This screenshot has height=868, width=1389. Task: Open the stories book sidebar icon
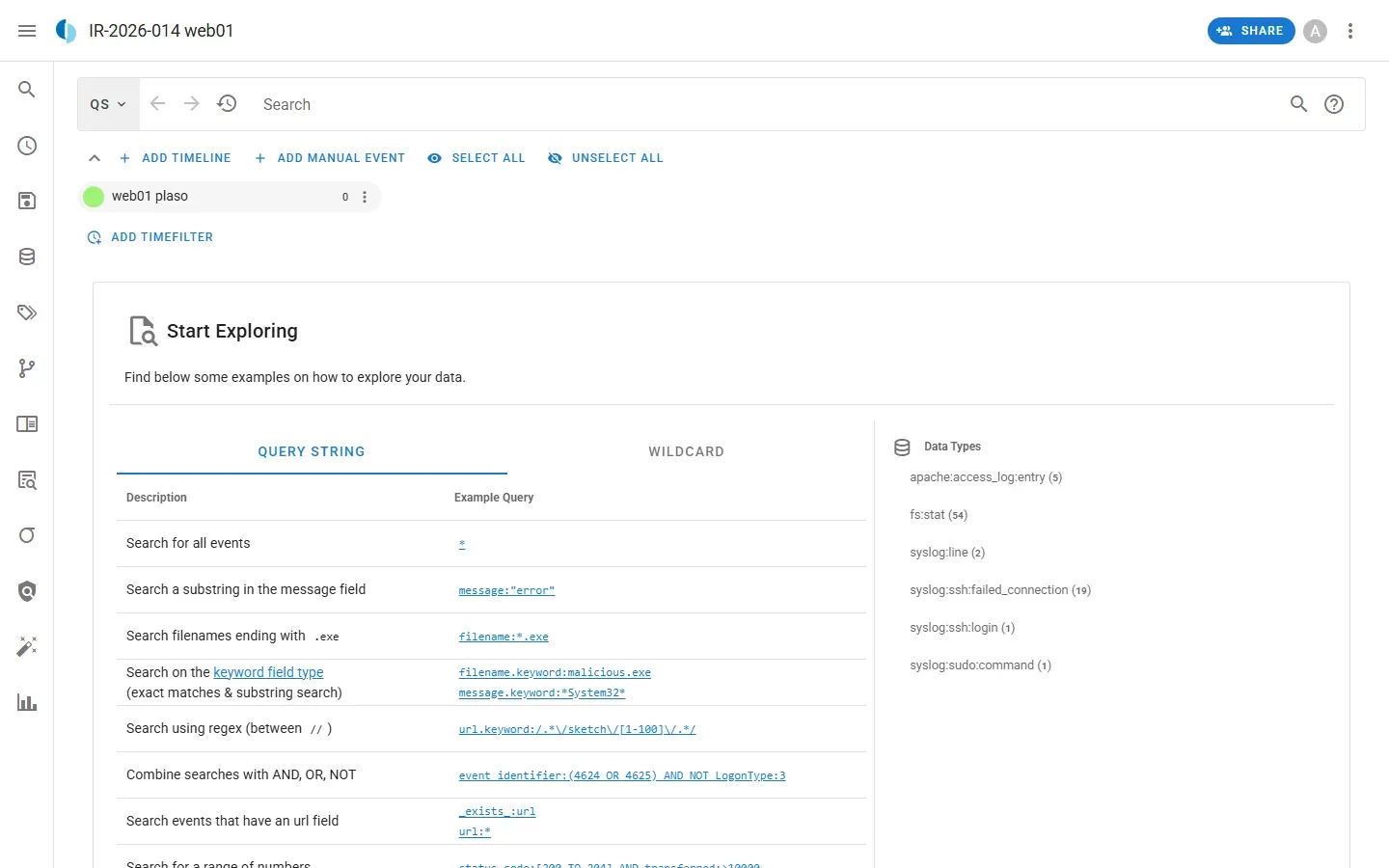pyautogui.click(x=27, y=424)
